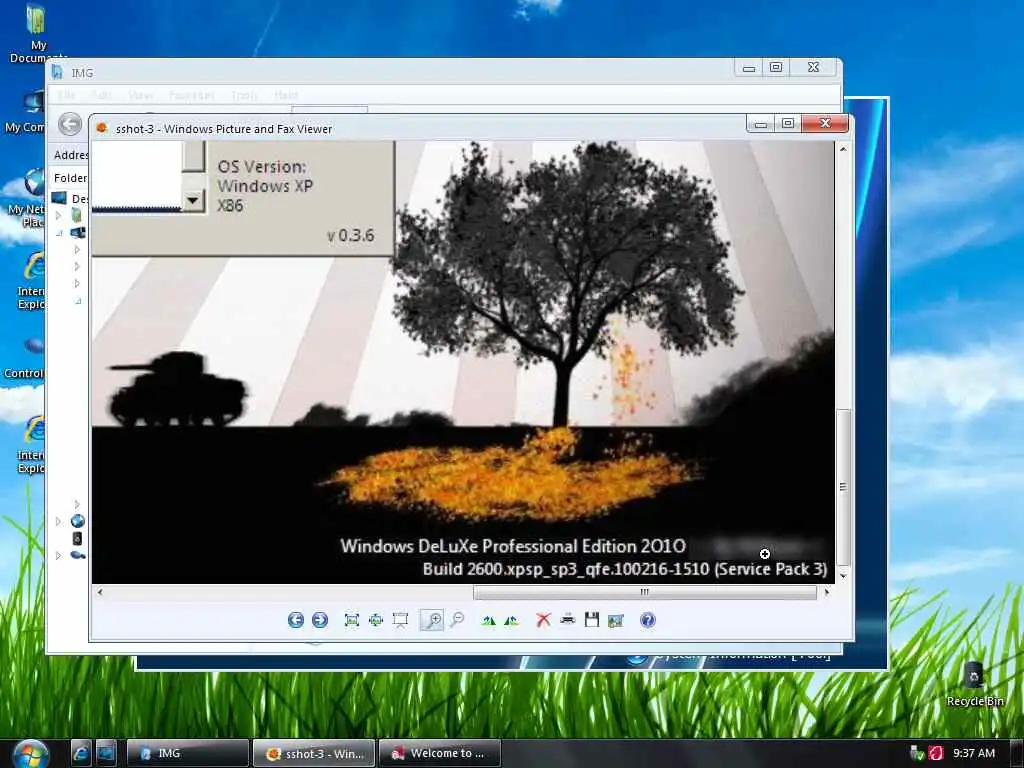Switch to Welcome to... taskbar button
The image size is (1024, 768).
click(x=440, y=753)
